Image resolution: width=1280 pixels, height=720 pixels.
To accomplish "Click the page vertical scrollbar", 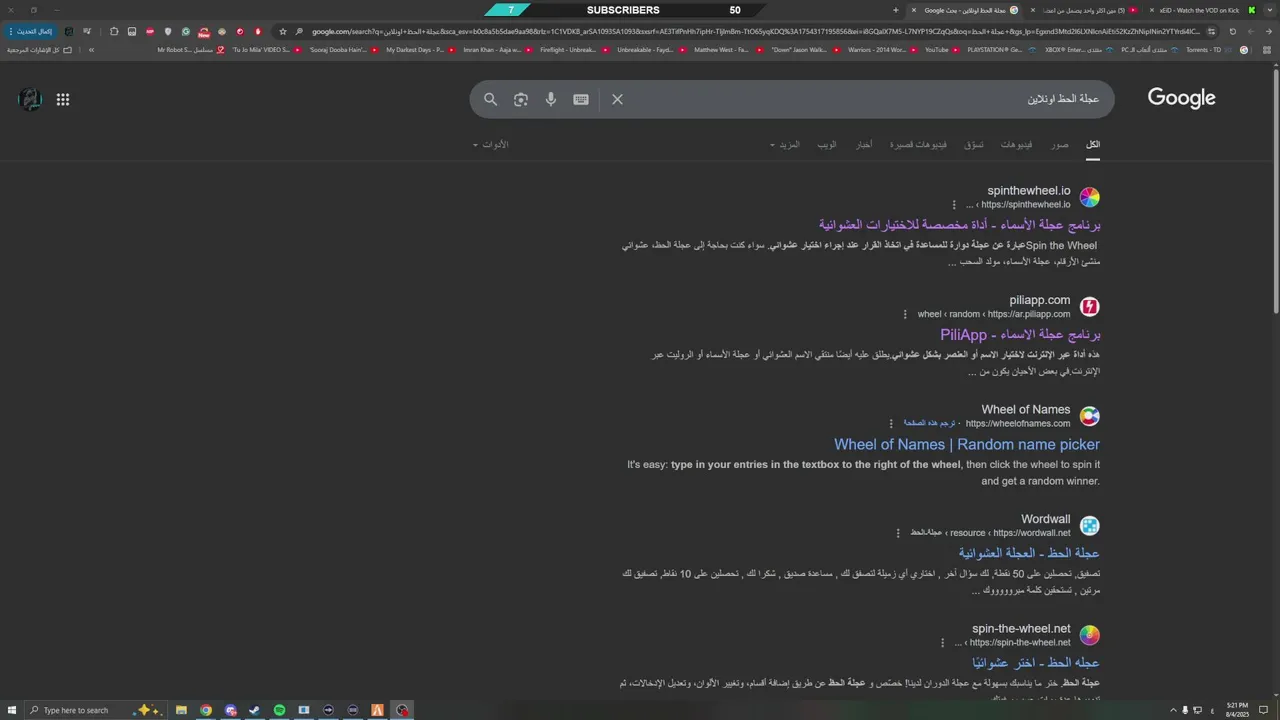I will [x=1274, y=190].
